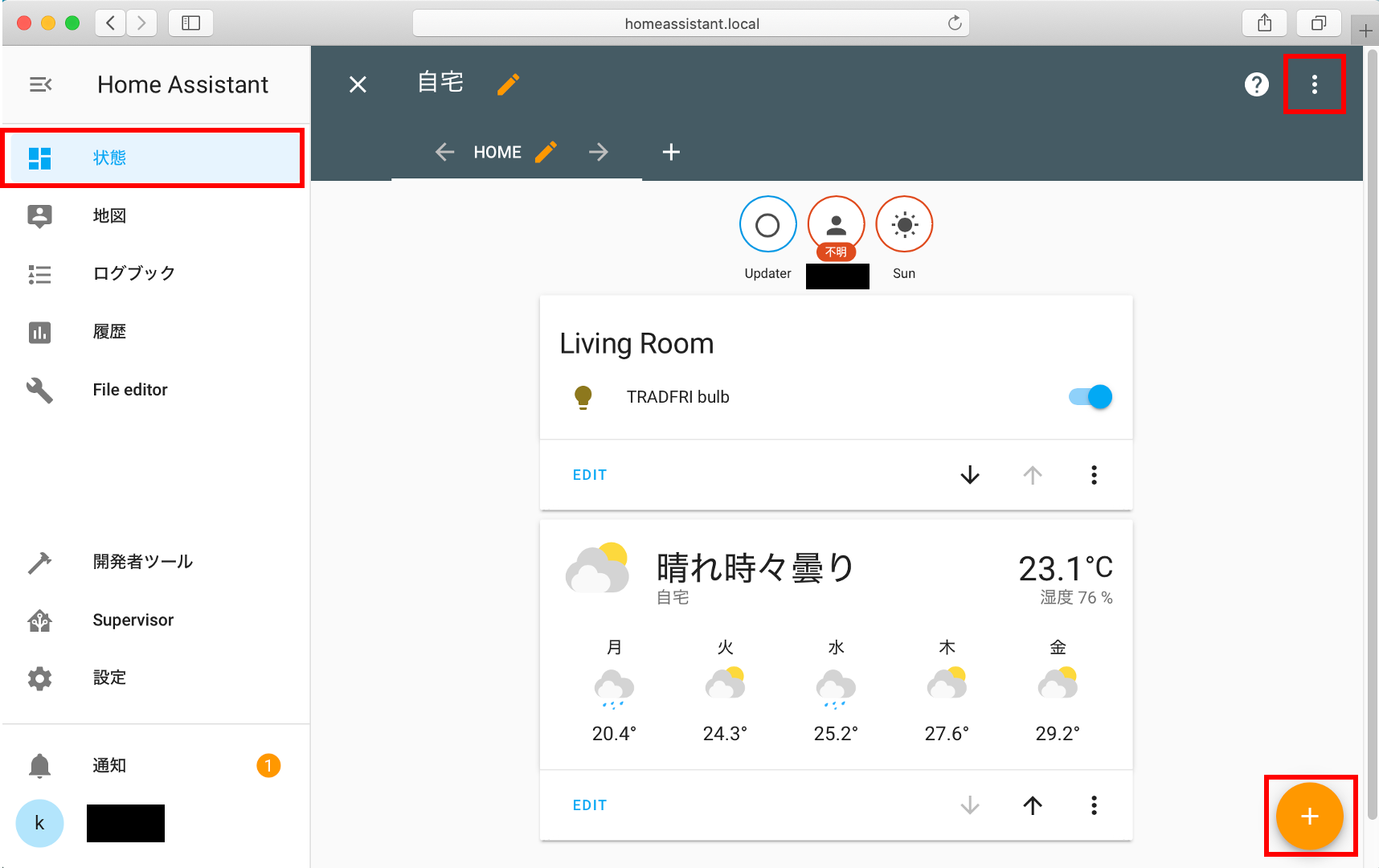Open the ログブック logbook page

pyautogui.click(x=154, y=273)
